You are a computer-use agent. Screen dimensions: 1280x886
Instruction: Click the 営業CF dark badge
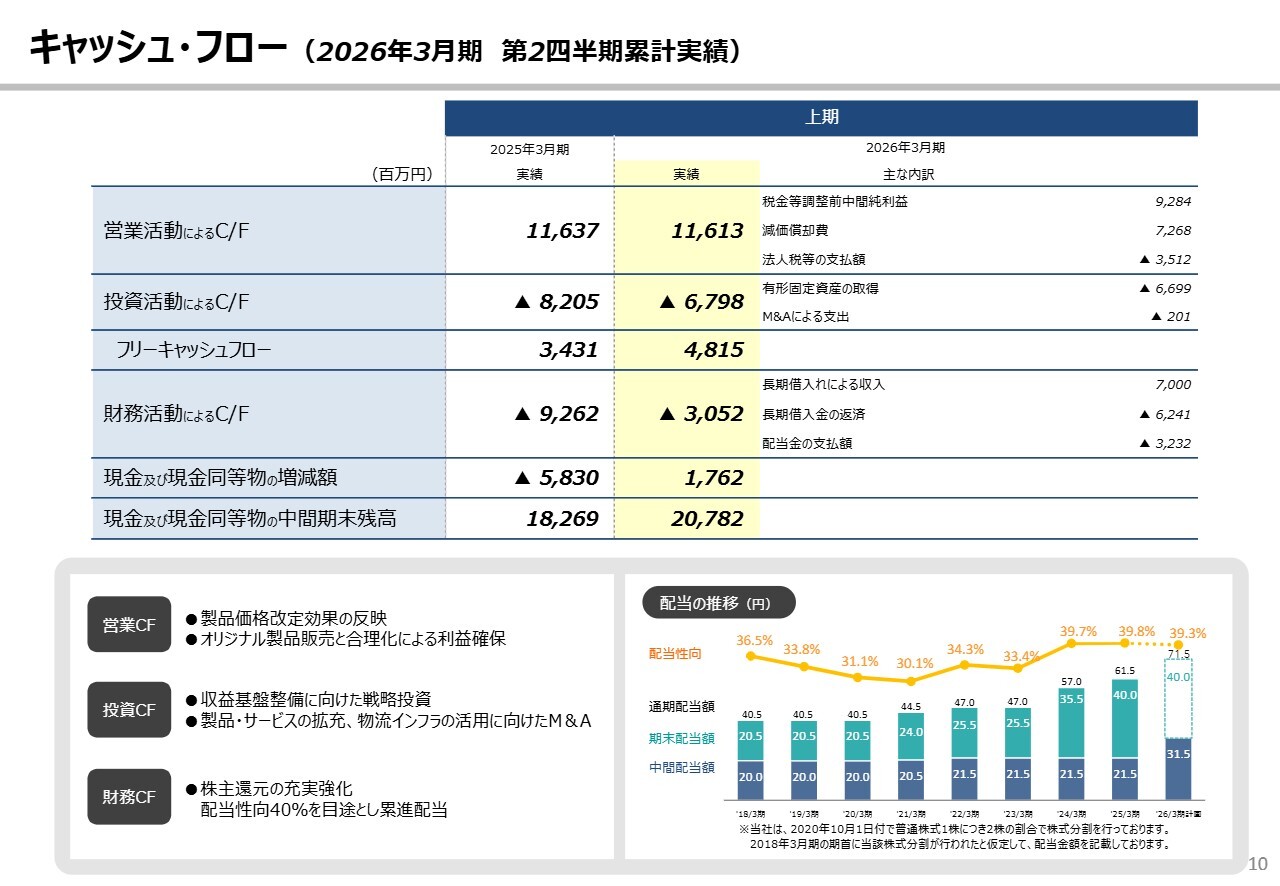(129, 625)
